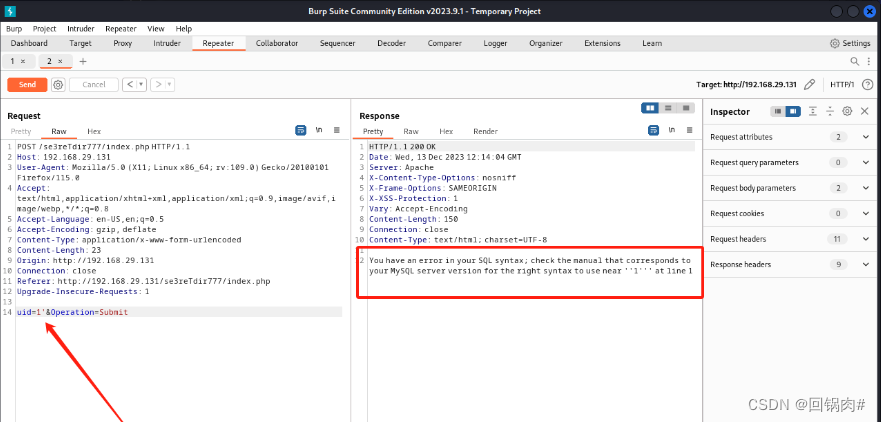This screenshot has width=881, height=422.
Task: Open the Intruder menu
Action: [81, 29]
